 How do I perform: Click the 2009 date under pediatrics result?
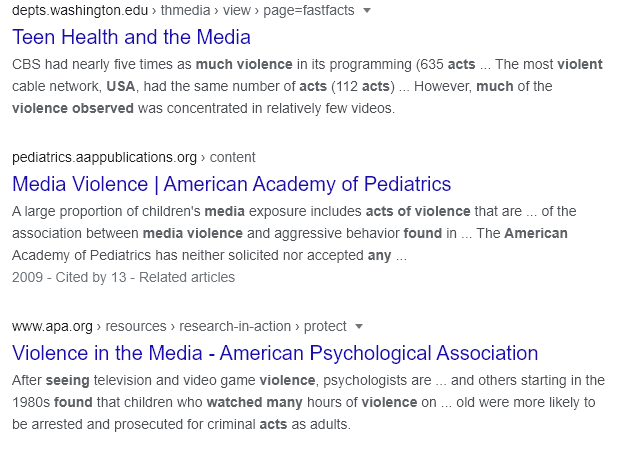point(27,277)
